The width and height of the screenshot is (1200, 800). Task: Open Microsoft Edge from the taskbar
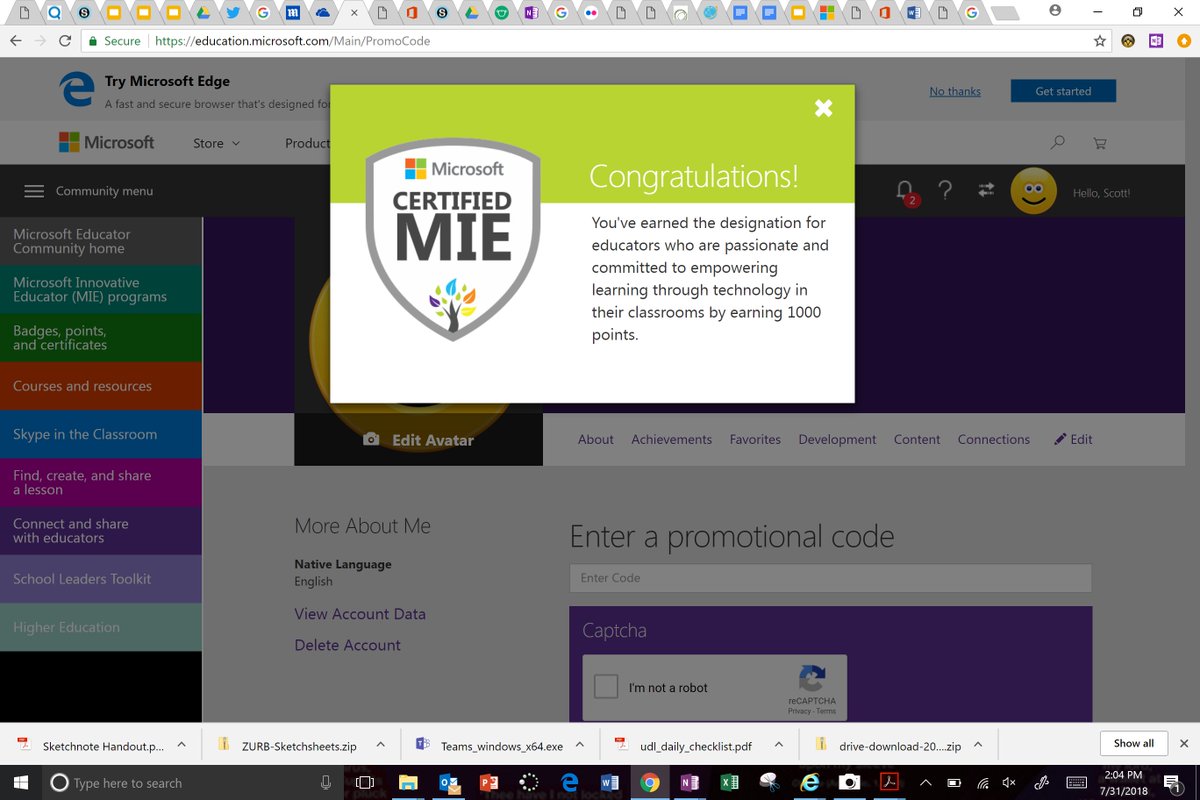click(x=569, y=783)
